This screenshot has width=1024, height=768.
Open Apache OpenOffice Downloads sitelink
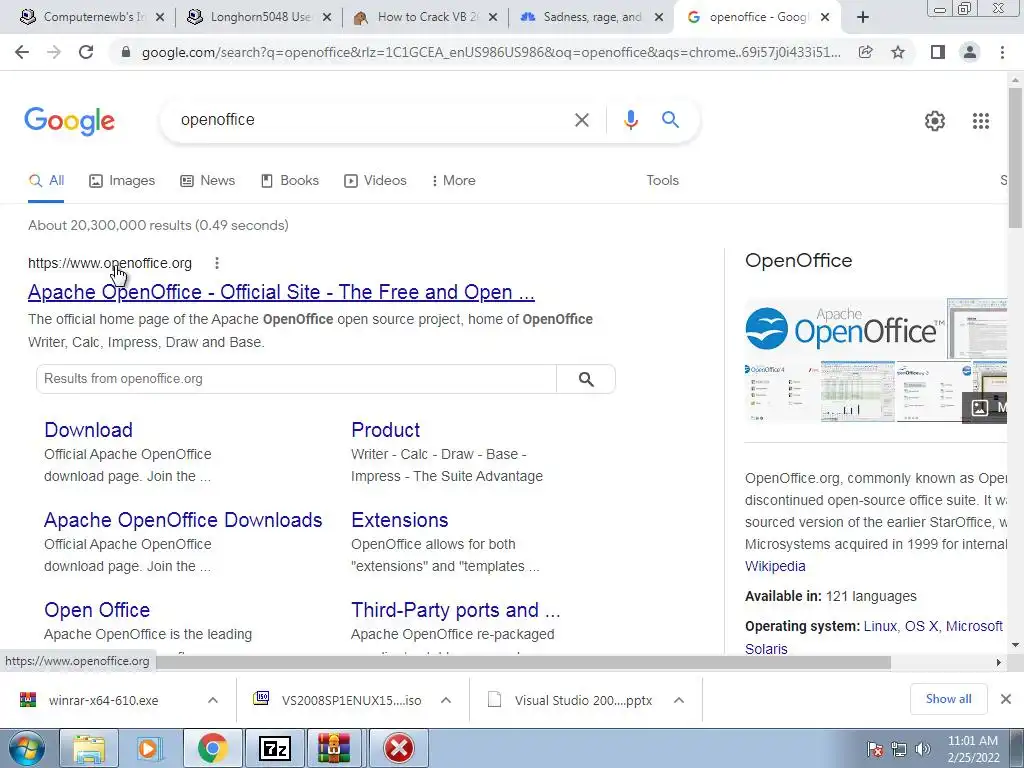click(x=184, y=520)
